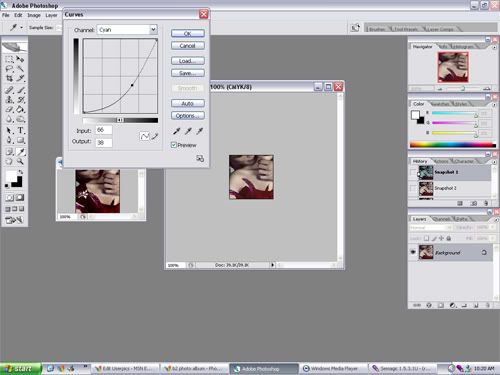Open the File menu

[x=6, y=15]
